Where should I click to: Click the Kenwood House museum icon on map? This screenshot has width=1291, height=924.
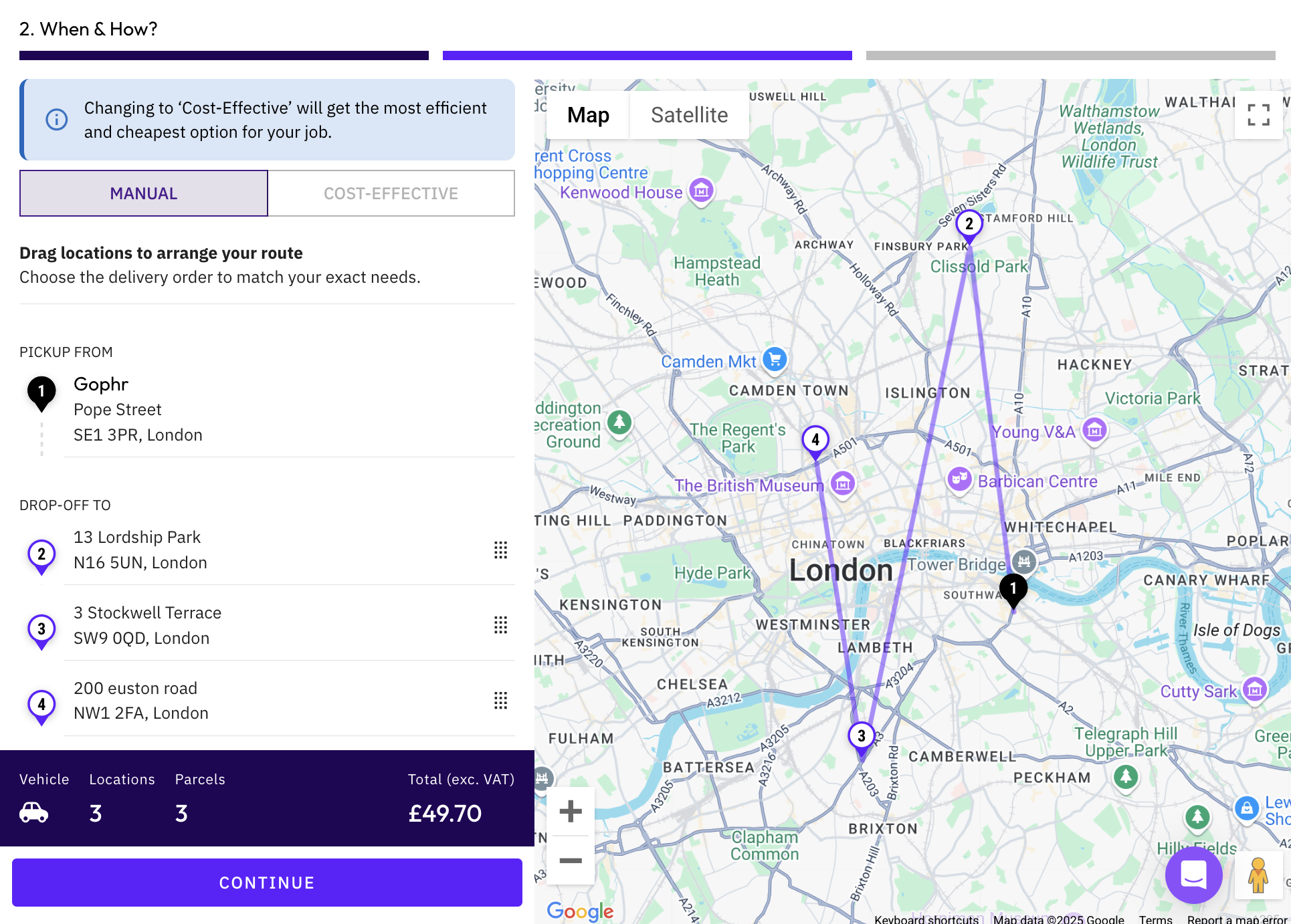(701, 191)
